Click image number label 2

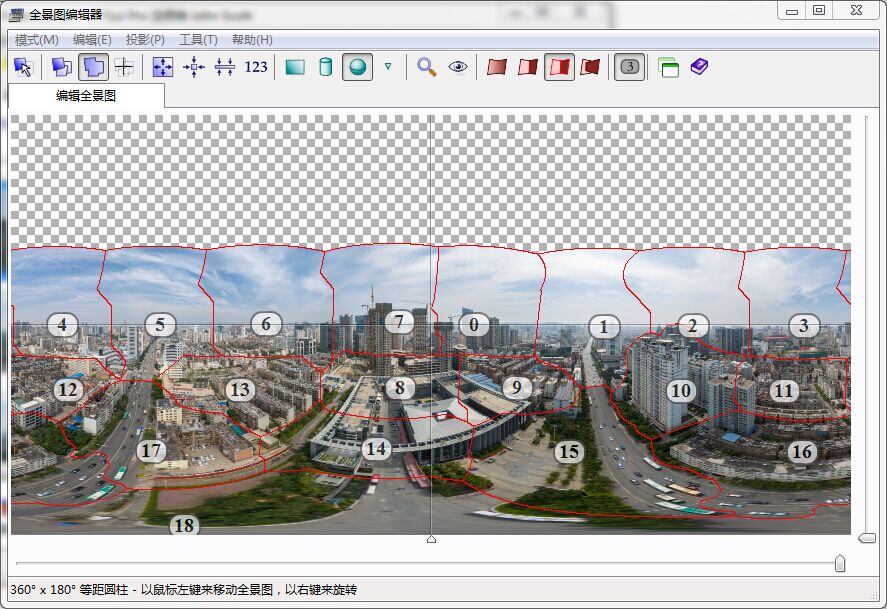(692, 326)
